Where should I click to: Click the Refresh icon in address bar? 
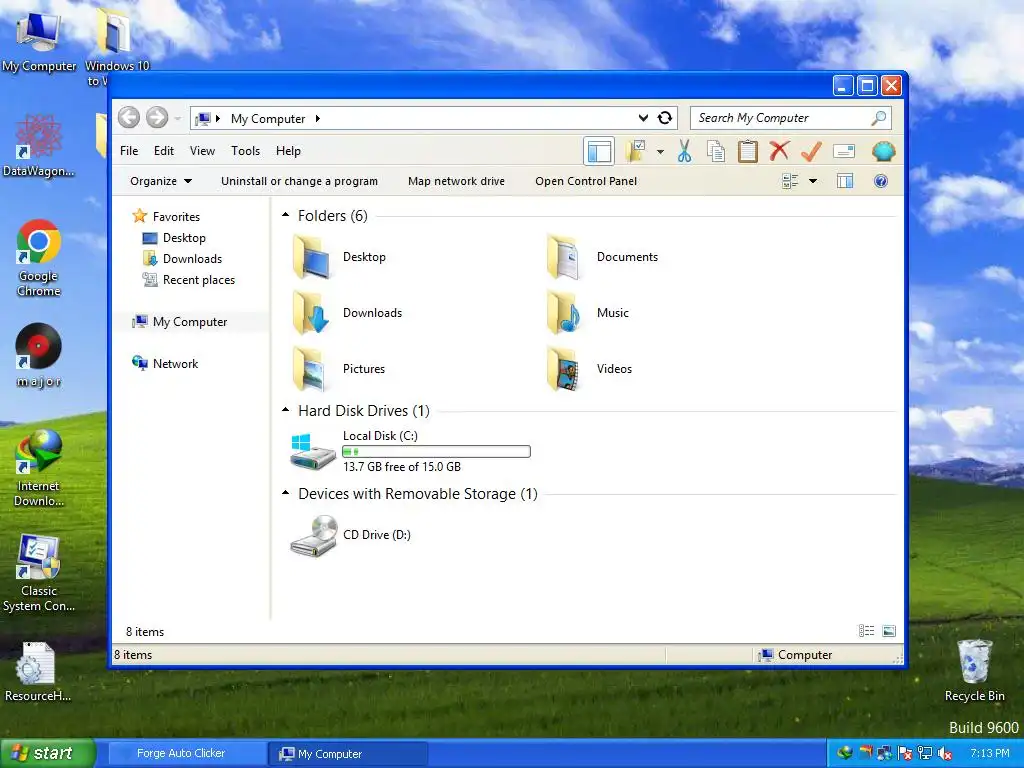click(x=665, y=118)
